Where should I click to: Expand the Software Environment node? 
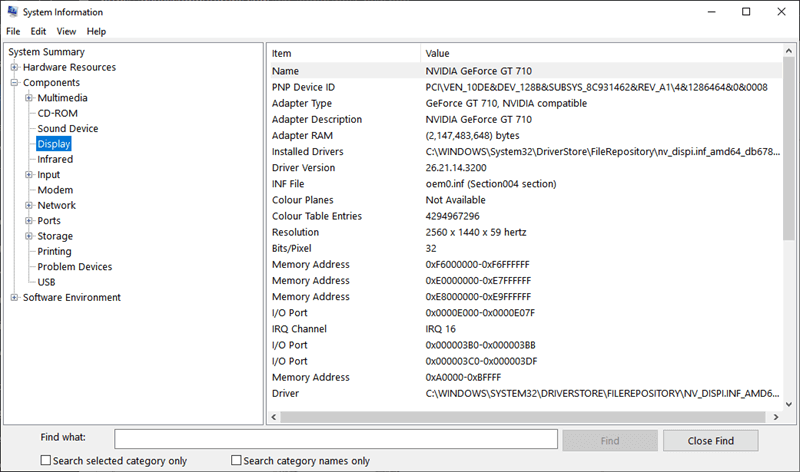[14, 297]
